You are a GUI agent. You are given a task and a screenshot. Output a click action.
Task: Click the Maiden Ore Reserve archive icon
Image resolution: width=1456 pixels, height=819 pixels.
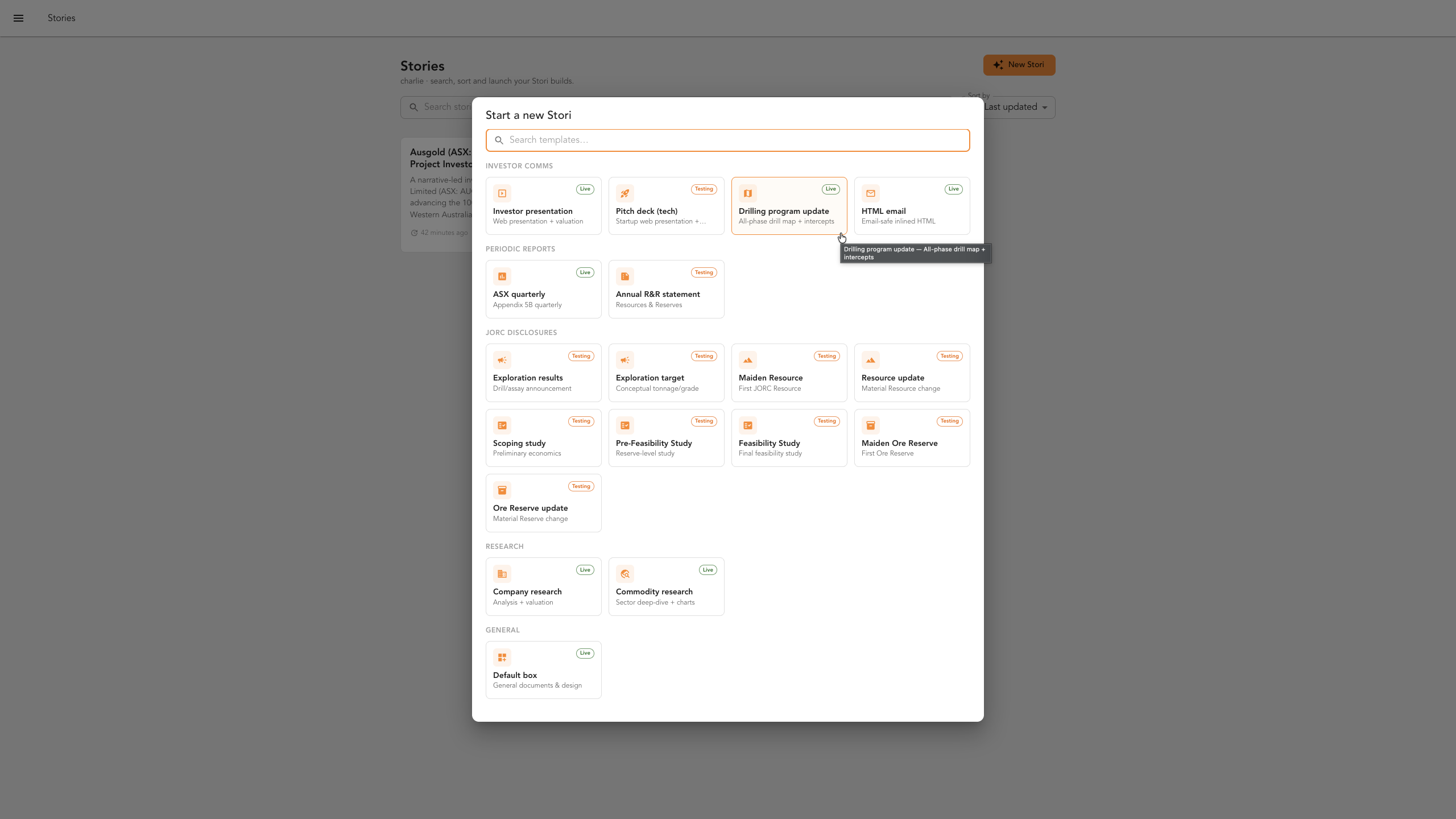coord(871,425)
